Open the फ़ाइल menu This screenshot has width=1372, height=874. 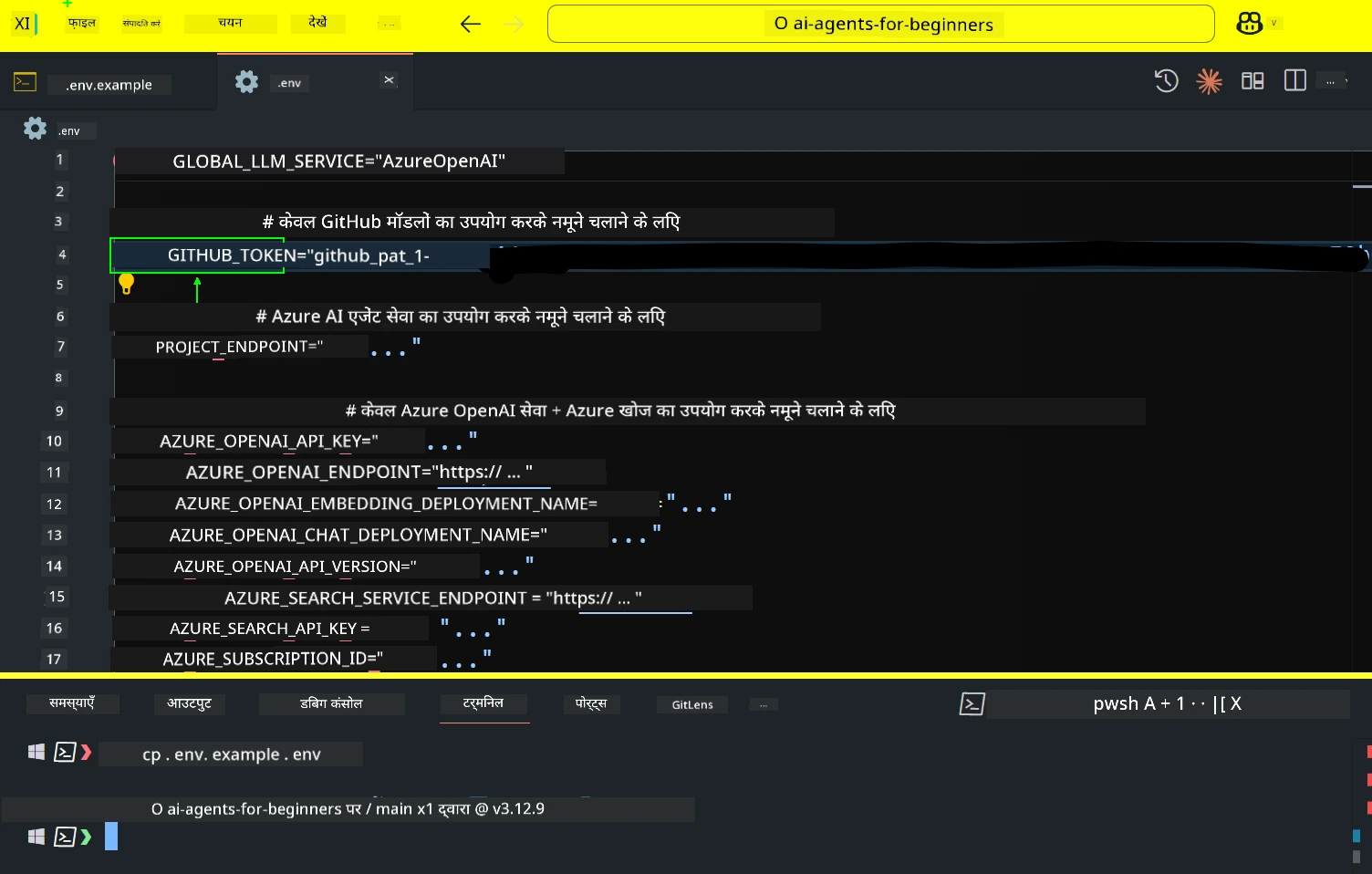80,23
